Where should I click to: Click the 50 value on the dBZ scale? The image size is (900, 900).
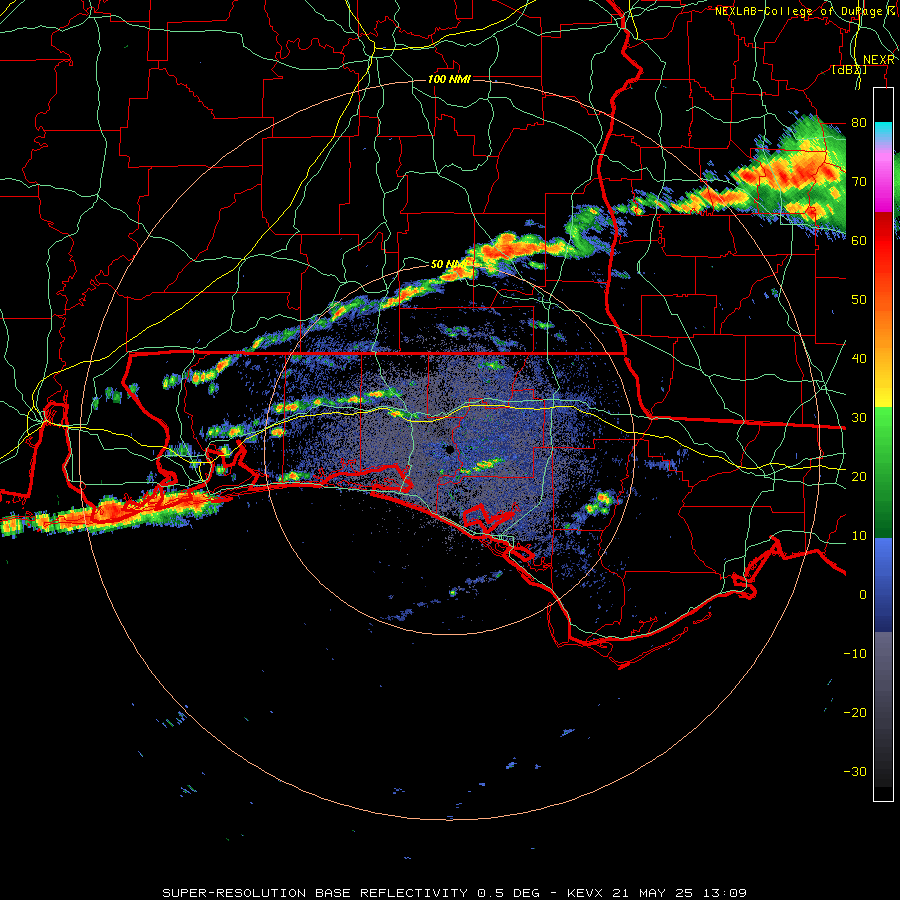(x=859, y=300)
